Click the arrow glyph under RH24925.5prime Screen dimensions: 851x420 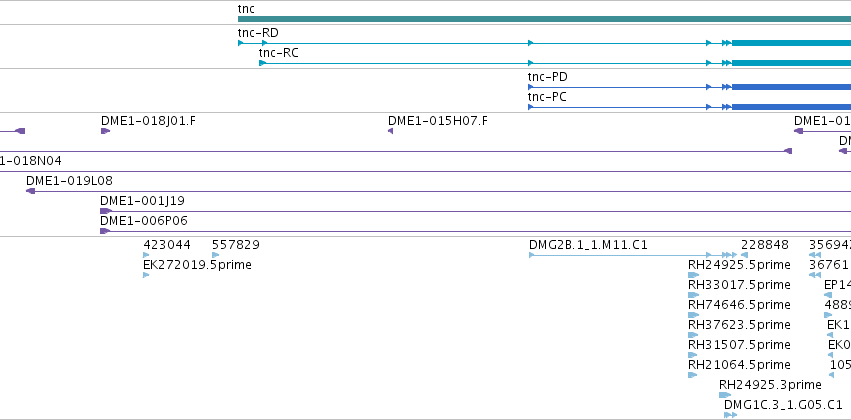coord(694,275)
